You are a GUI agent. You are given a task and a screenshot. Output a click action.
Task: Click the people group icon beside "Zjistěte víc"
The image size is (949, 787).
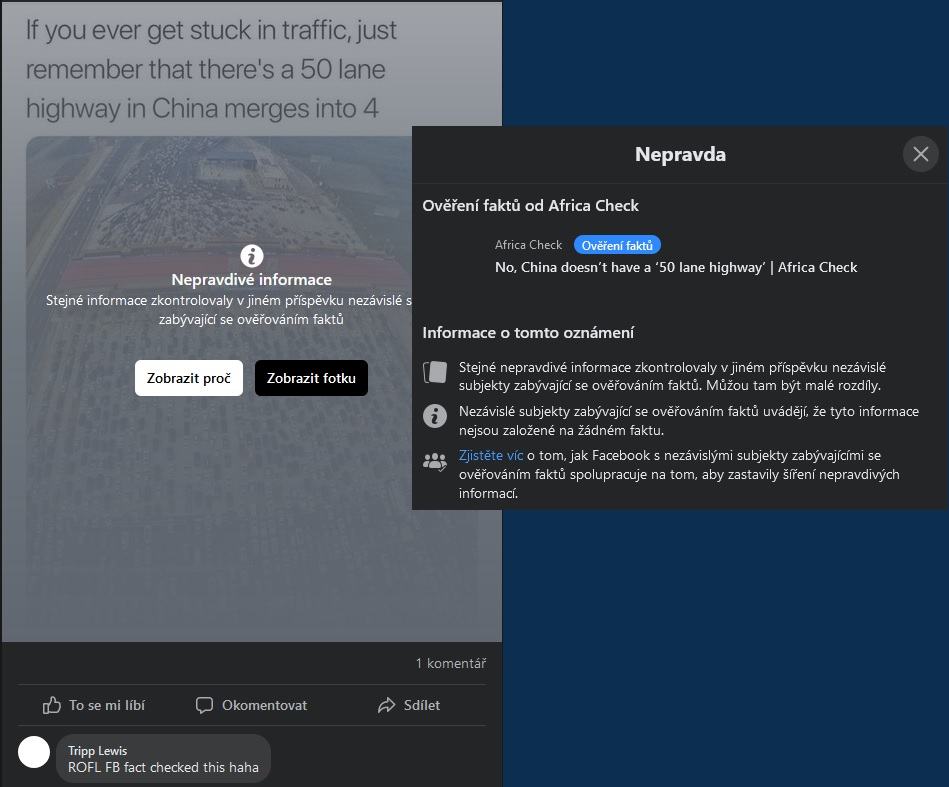pos(435,461)
